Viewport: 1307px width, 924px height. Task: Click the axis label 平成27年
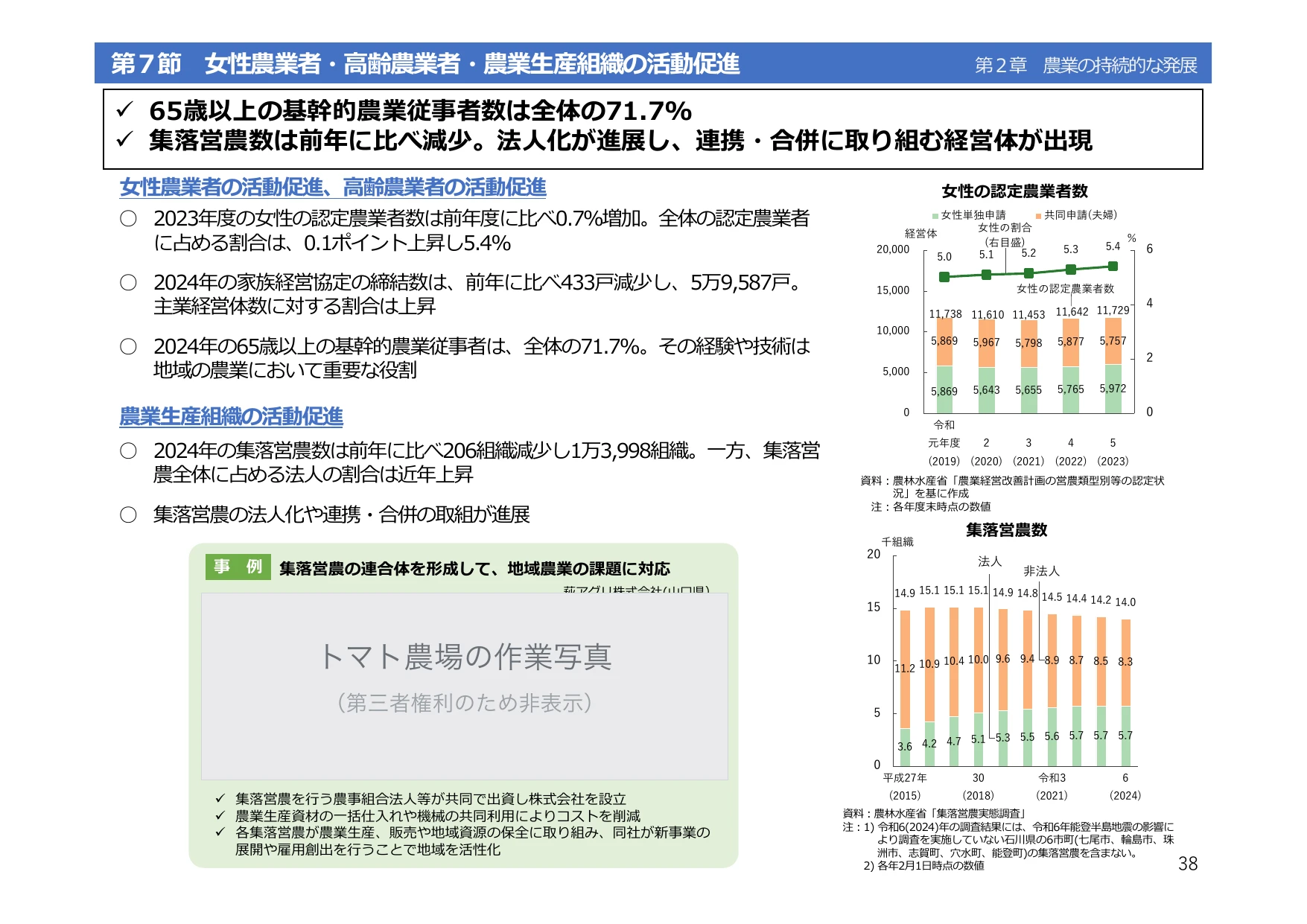click(x=905, y=778)
